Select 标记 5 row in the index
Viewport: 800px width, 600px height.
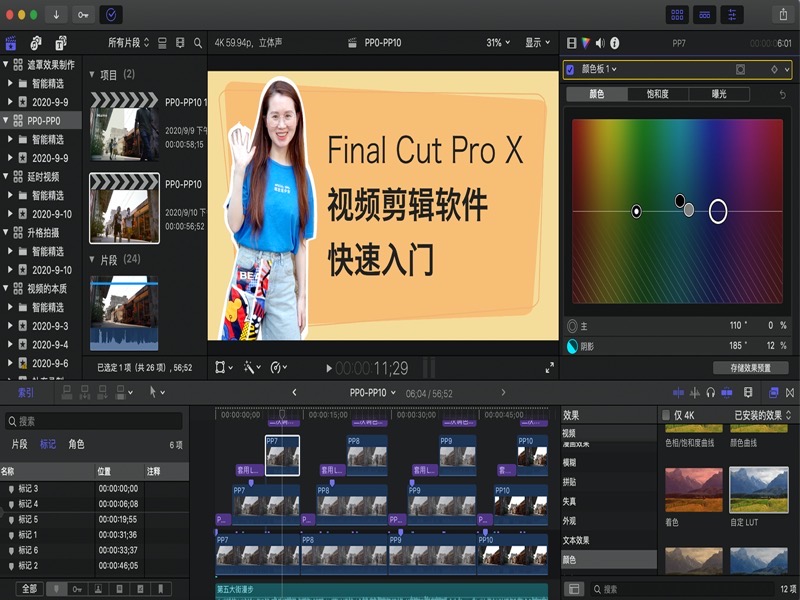point(94,519)
